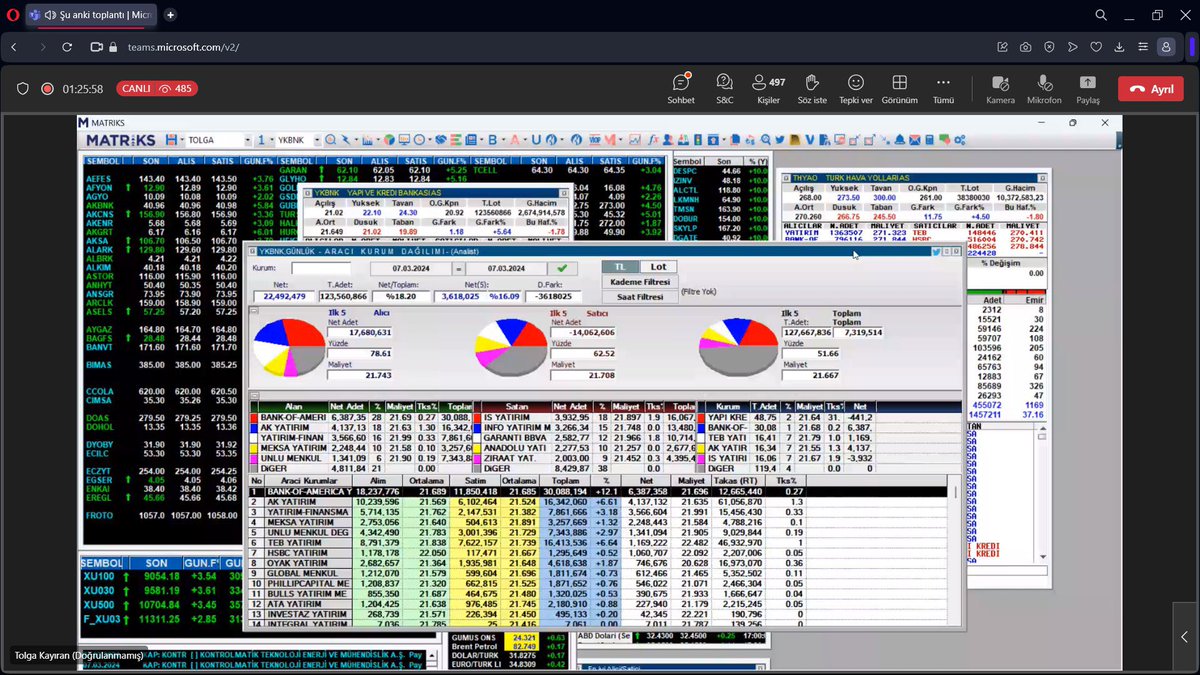The width and height of the screenshot is (1200, 675).
Task: Show the Kişiler participants list
Action: point(768,88)
